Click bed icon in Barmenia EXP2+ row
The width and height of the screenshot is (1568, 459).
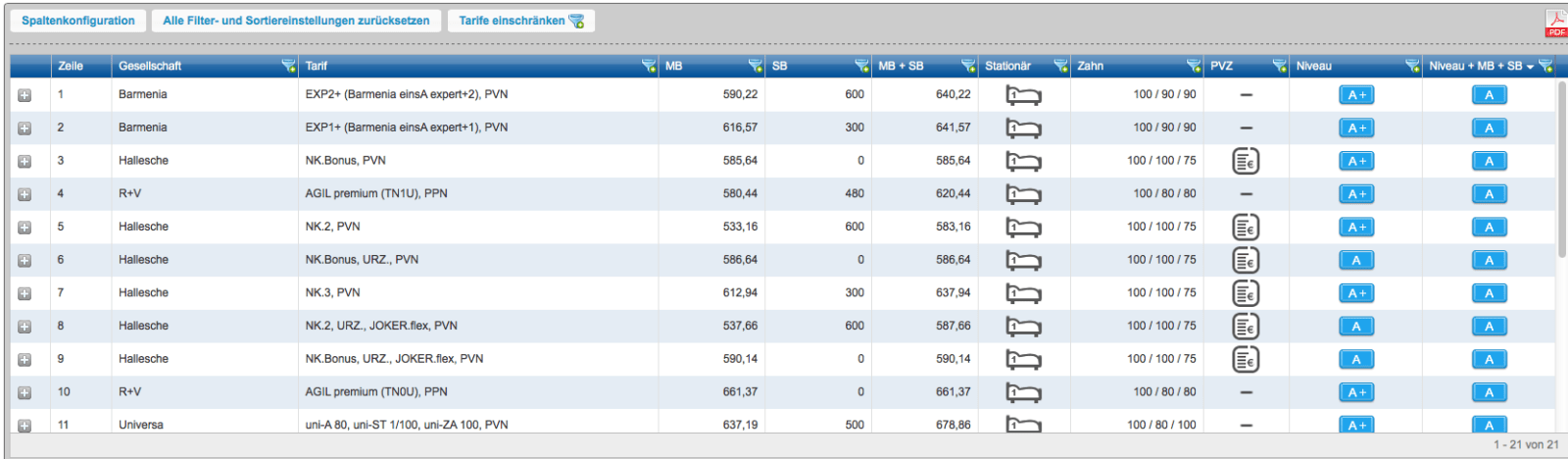(x=1023, y=95)
